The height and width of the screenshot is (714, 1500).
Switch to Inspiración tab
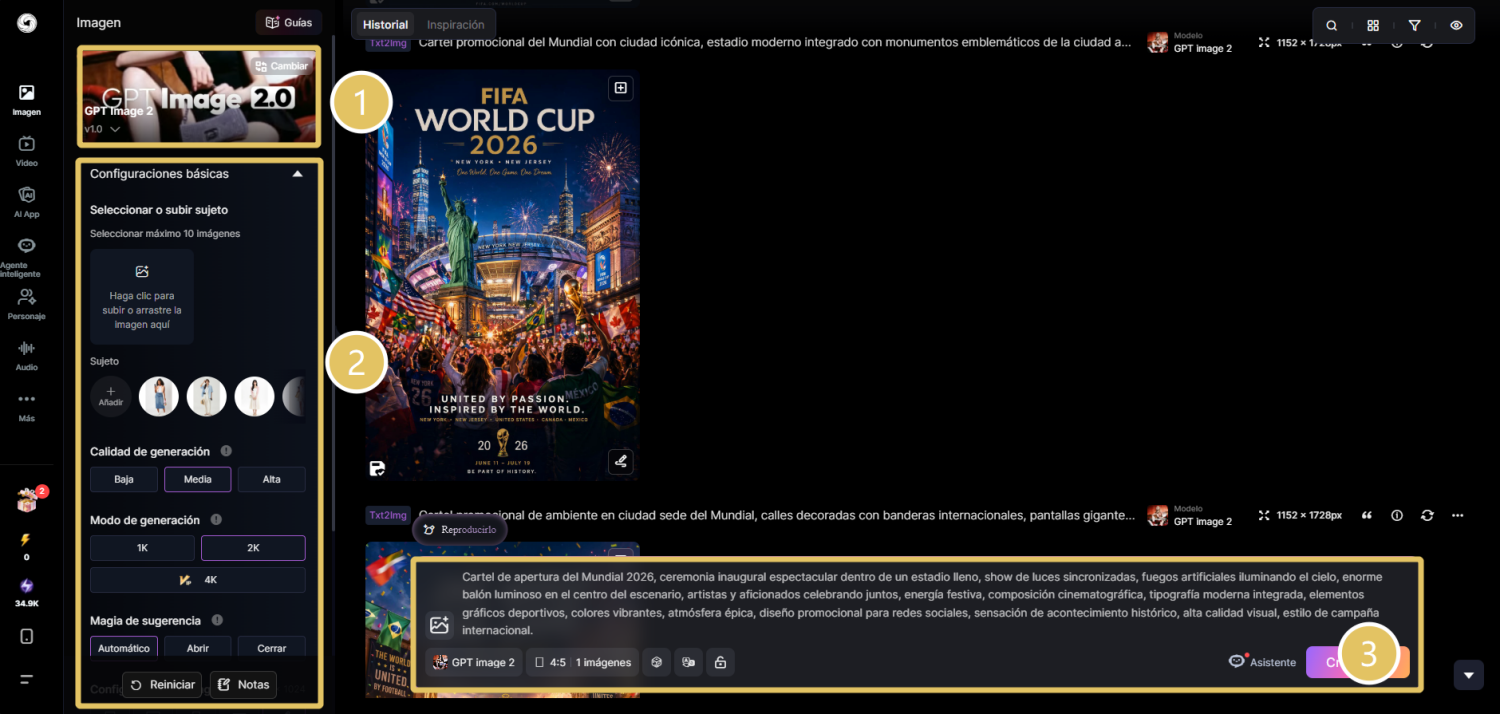pyautogui.click(x=456, y=24)
